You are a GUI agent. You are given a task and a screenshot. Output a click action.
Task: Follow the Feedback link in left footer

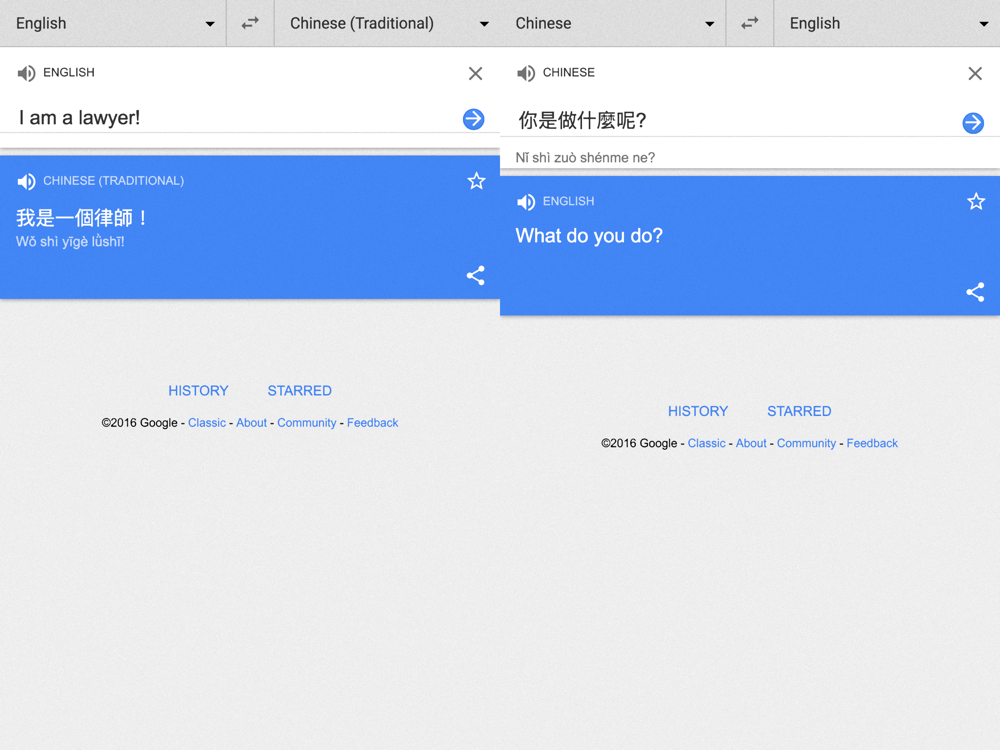click(372, 423)
